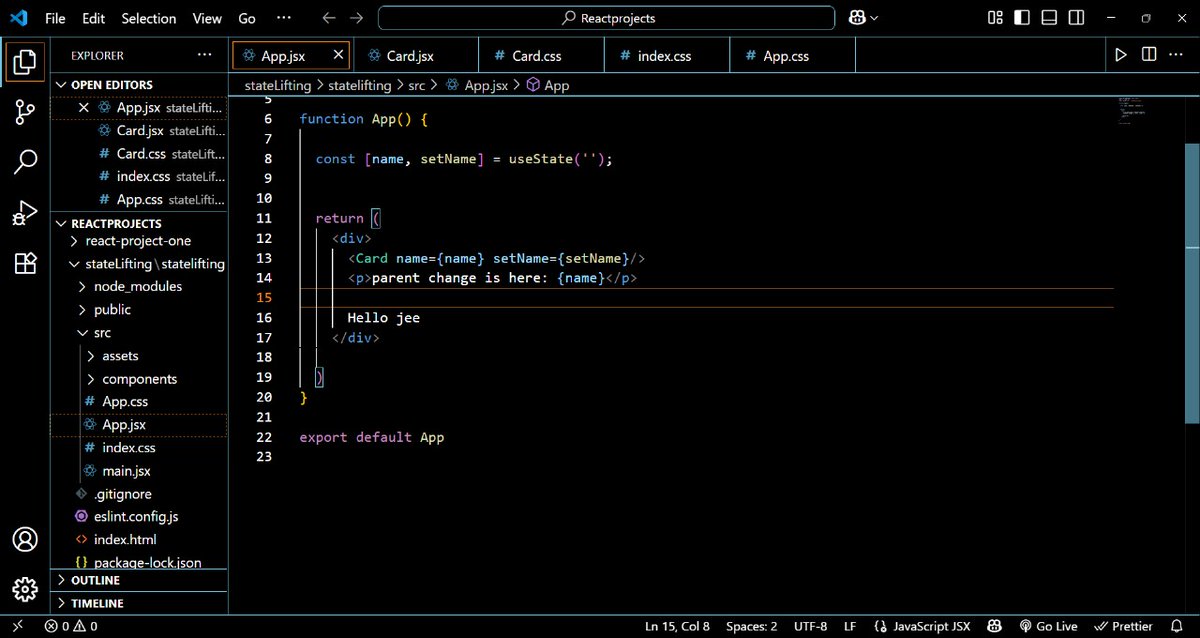Image resolution: width=1200 pixels, height=638 pixels.
Task: Expand the react-project-one folder
Action: point(139,241)
